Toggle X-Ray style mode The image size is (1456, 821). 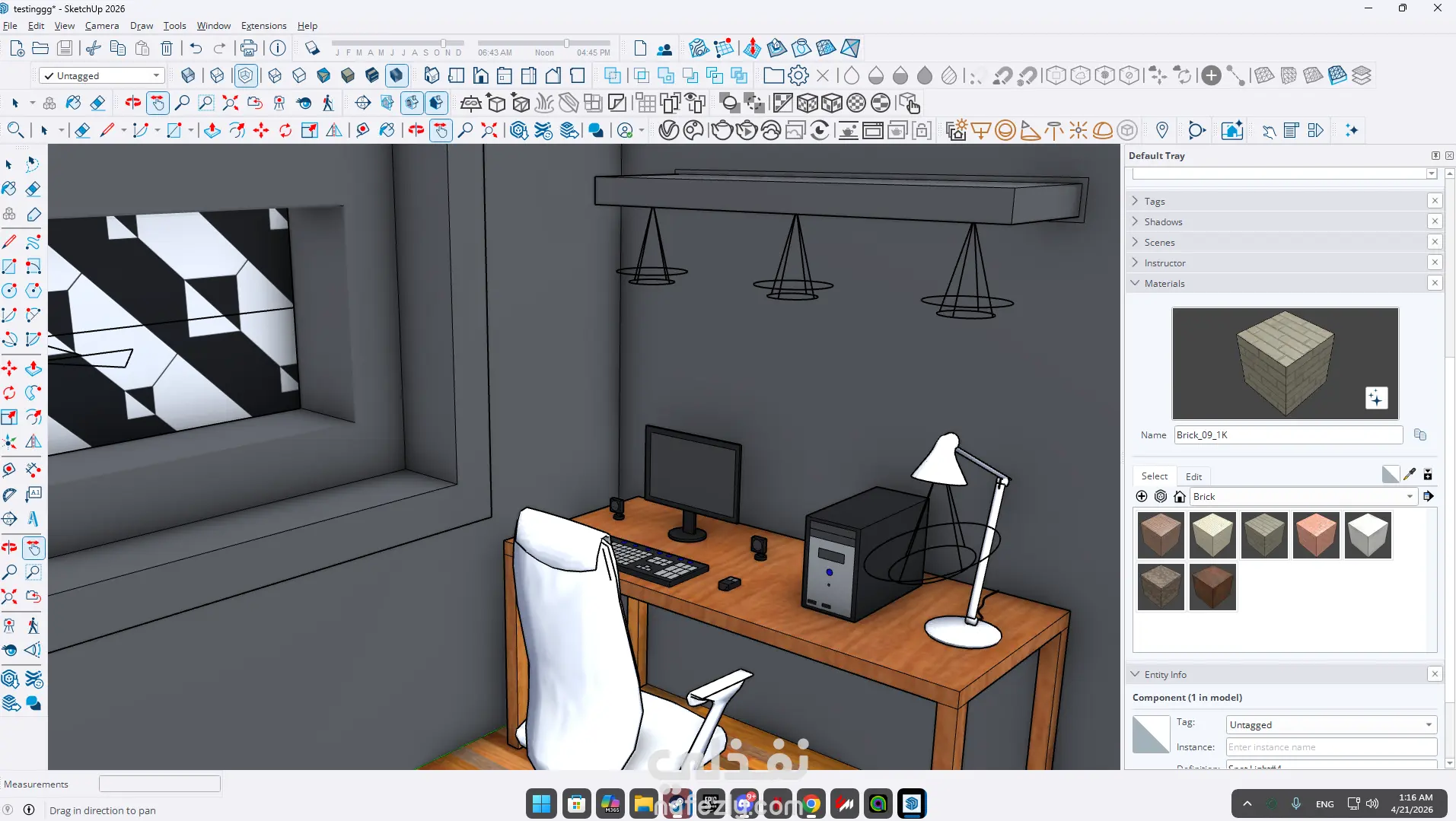coord(188,75)
